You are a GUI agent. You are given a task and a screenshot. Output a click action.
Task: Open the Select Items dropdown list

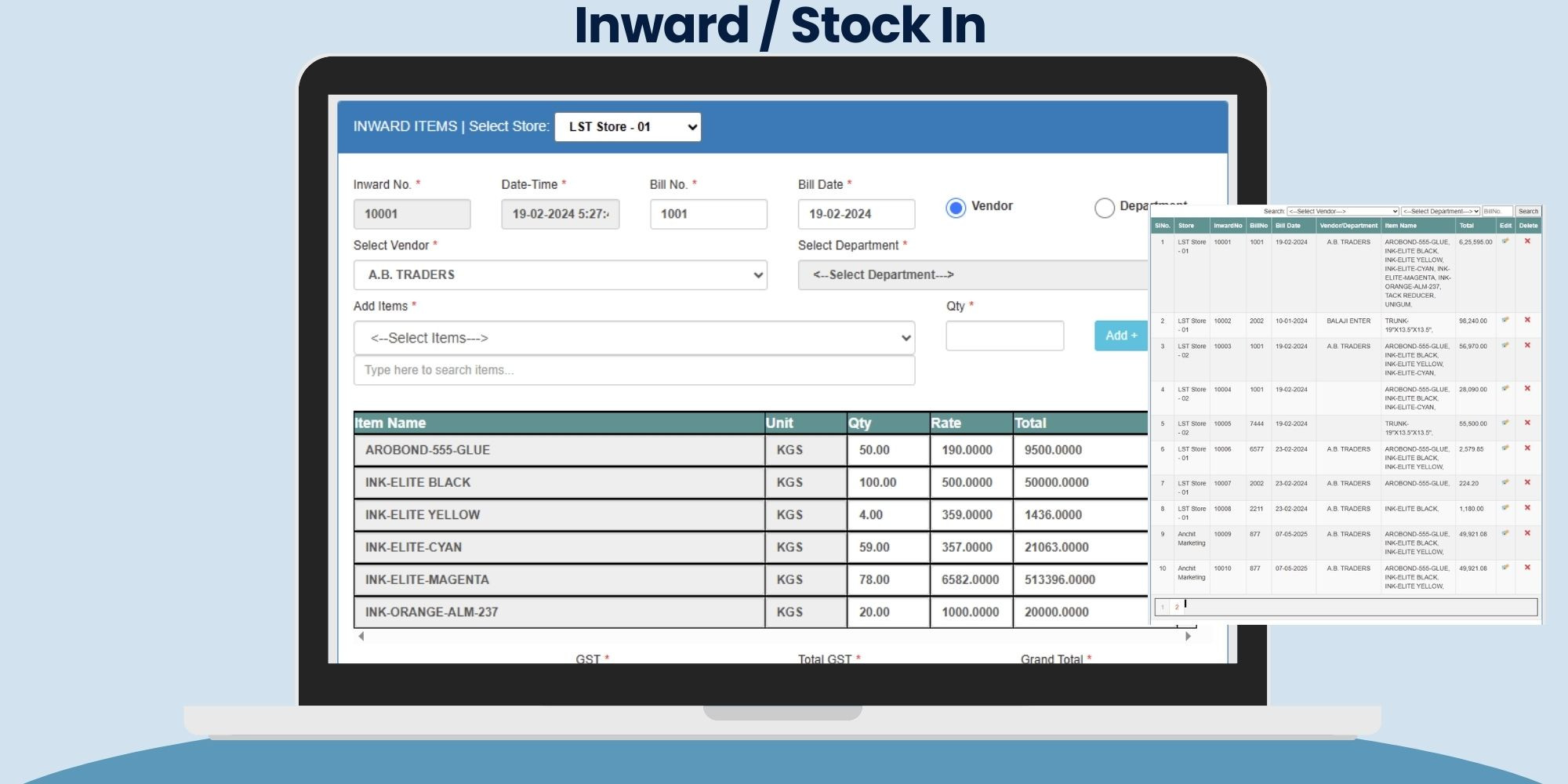[x=633, y=338]
